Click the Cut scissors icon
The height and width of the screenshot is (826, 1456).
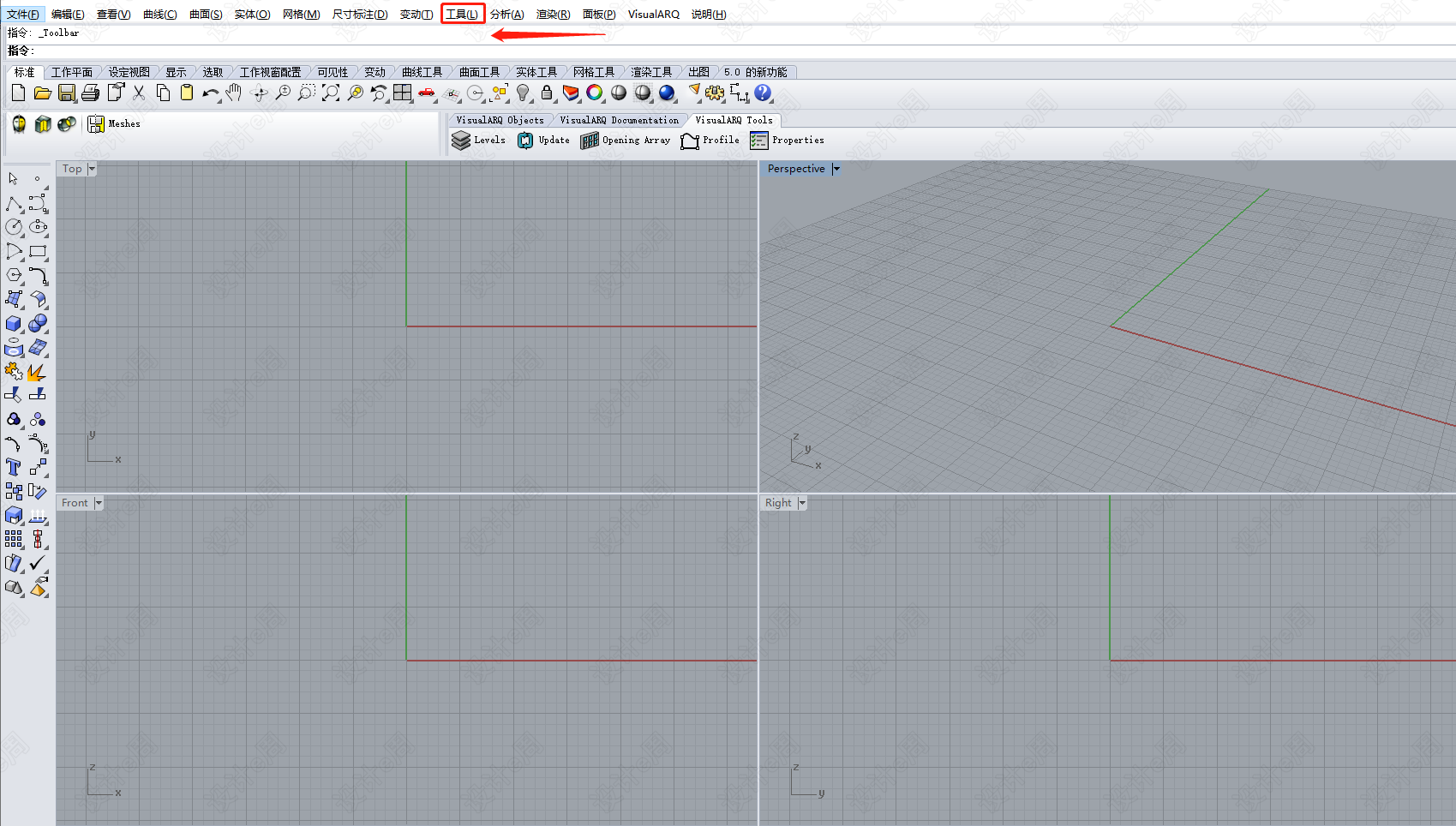pos(139,93)
